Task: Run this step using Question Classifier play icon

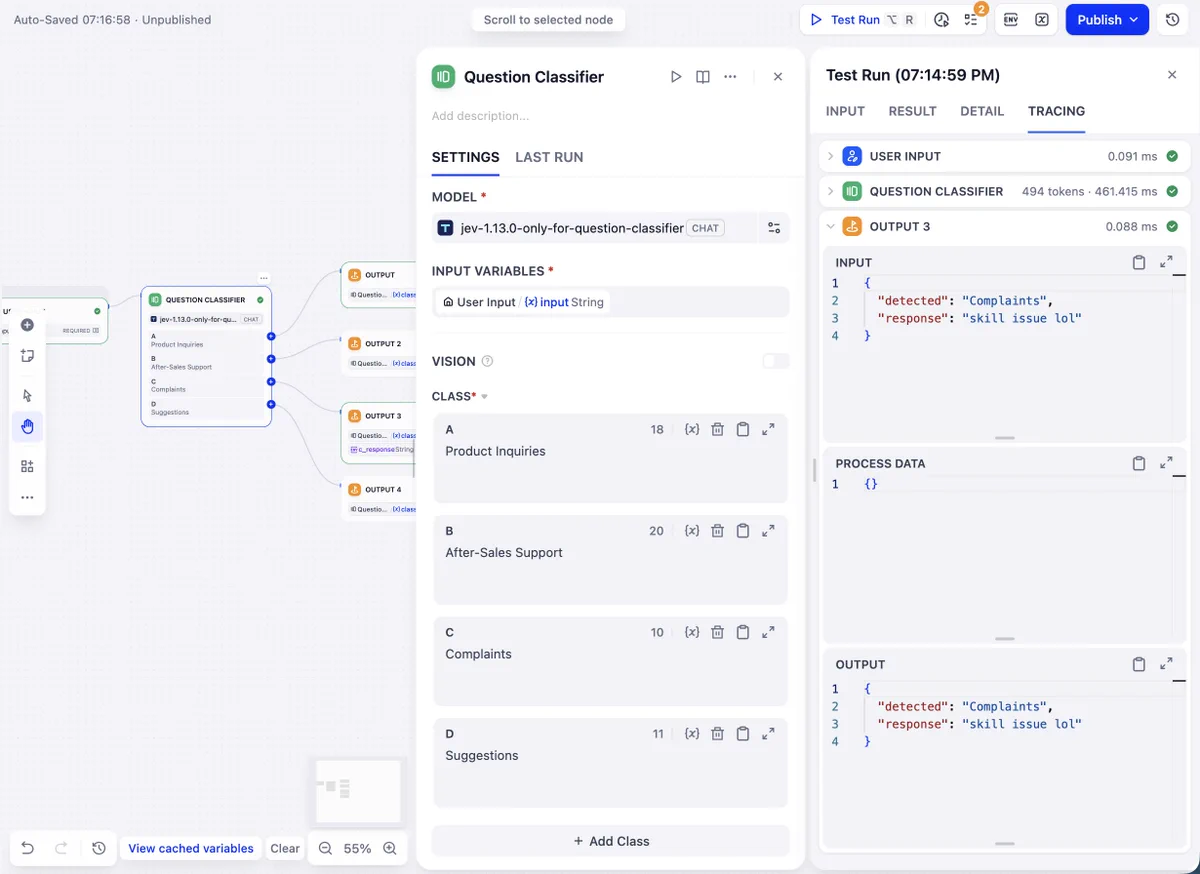Action: (676, 77)
